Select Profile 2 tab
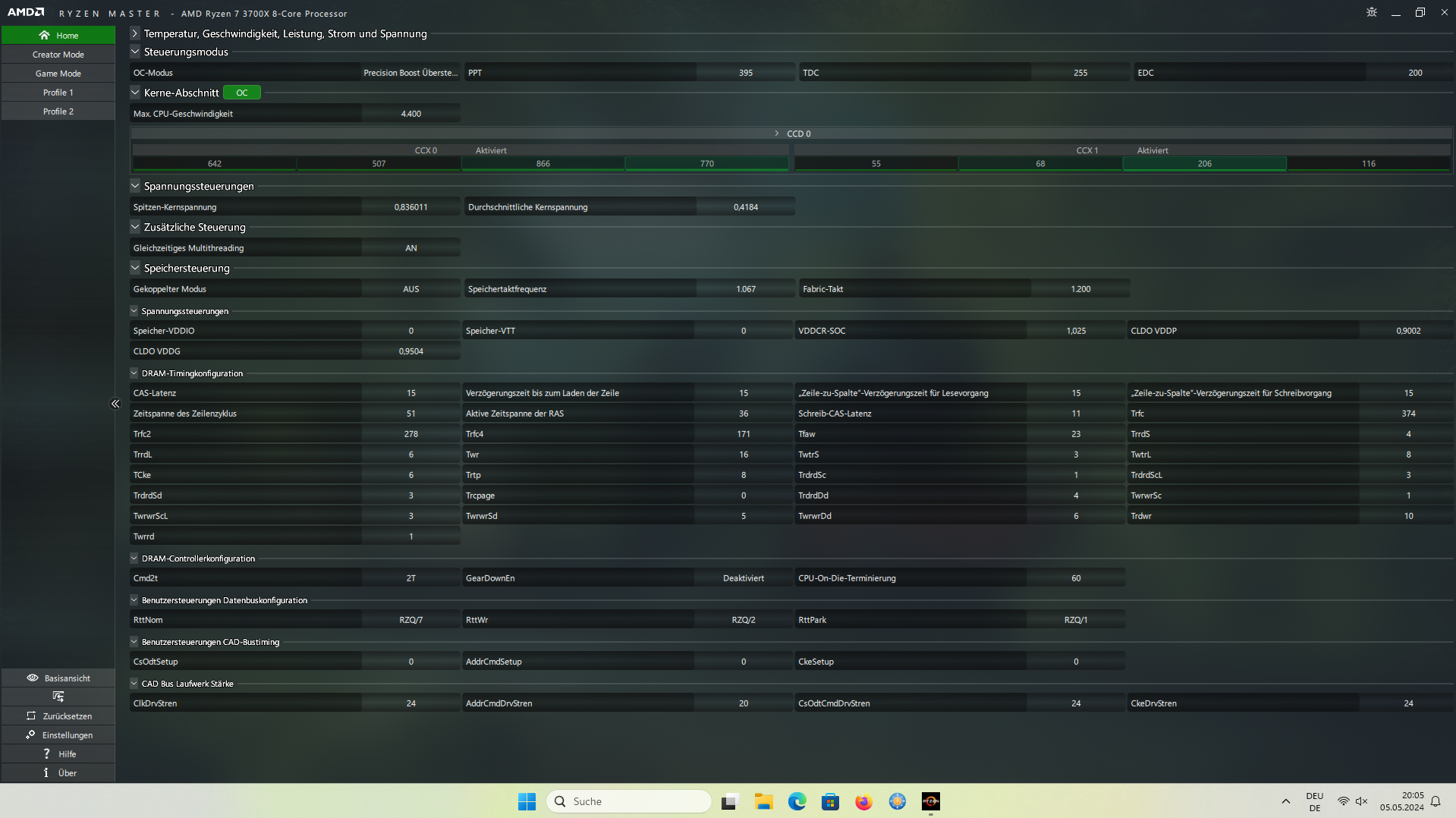 click(x=58, y=112)
